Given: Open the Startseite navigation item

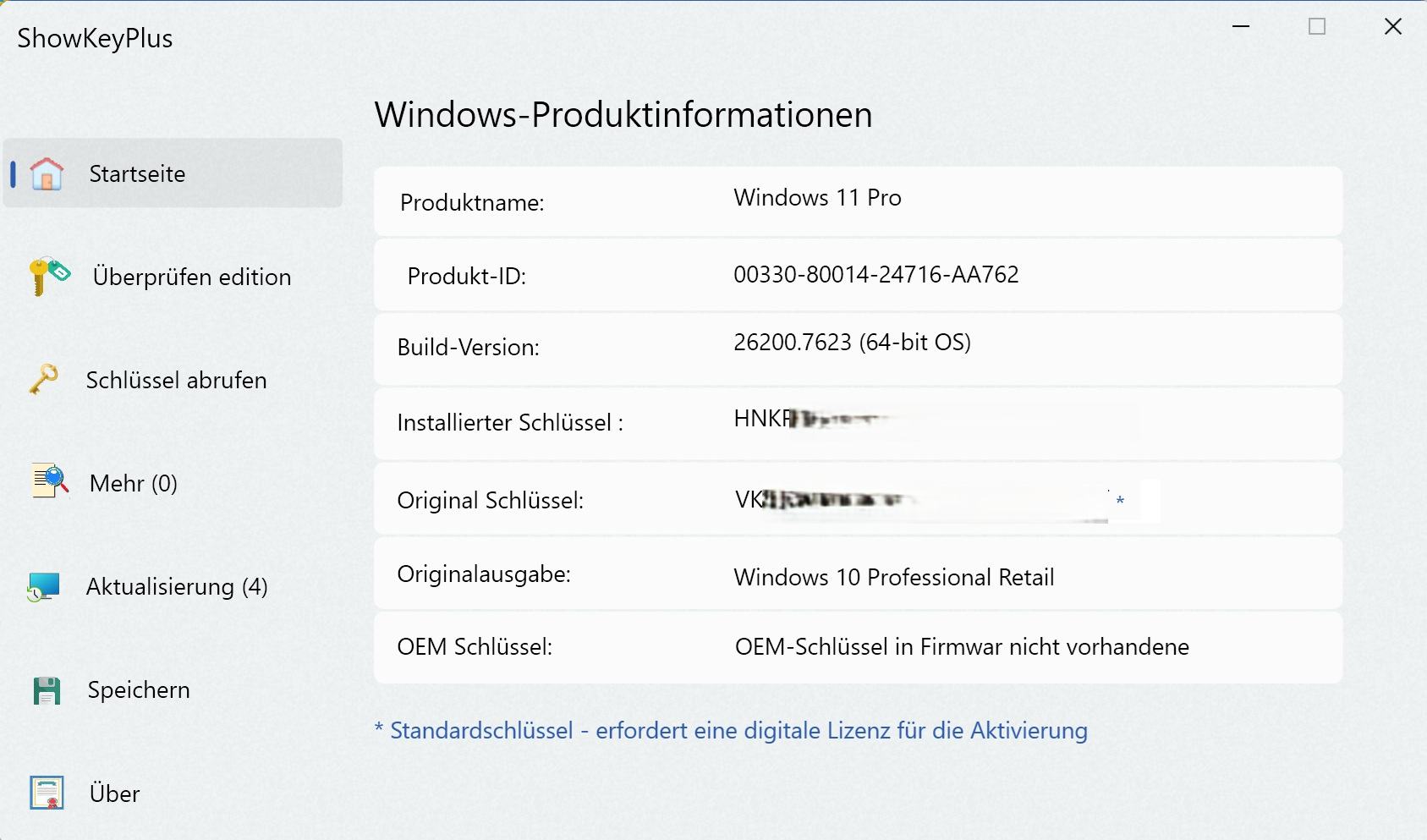Looking at the screenshot, I should [173, 173].
